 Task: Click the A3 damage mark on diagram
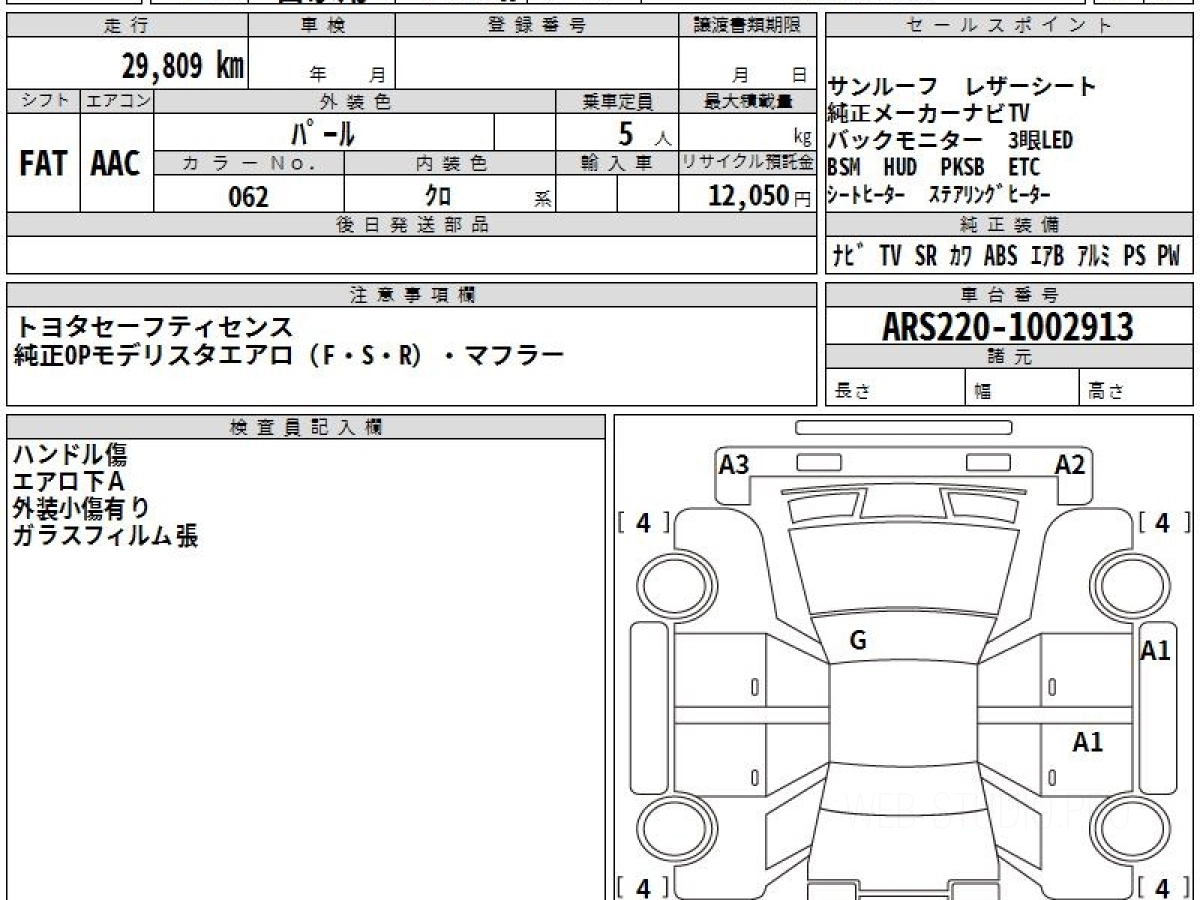point(735,464)
